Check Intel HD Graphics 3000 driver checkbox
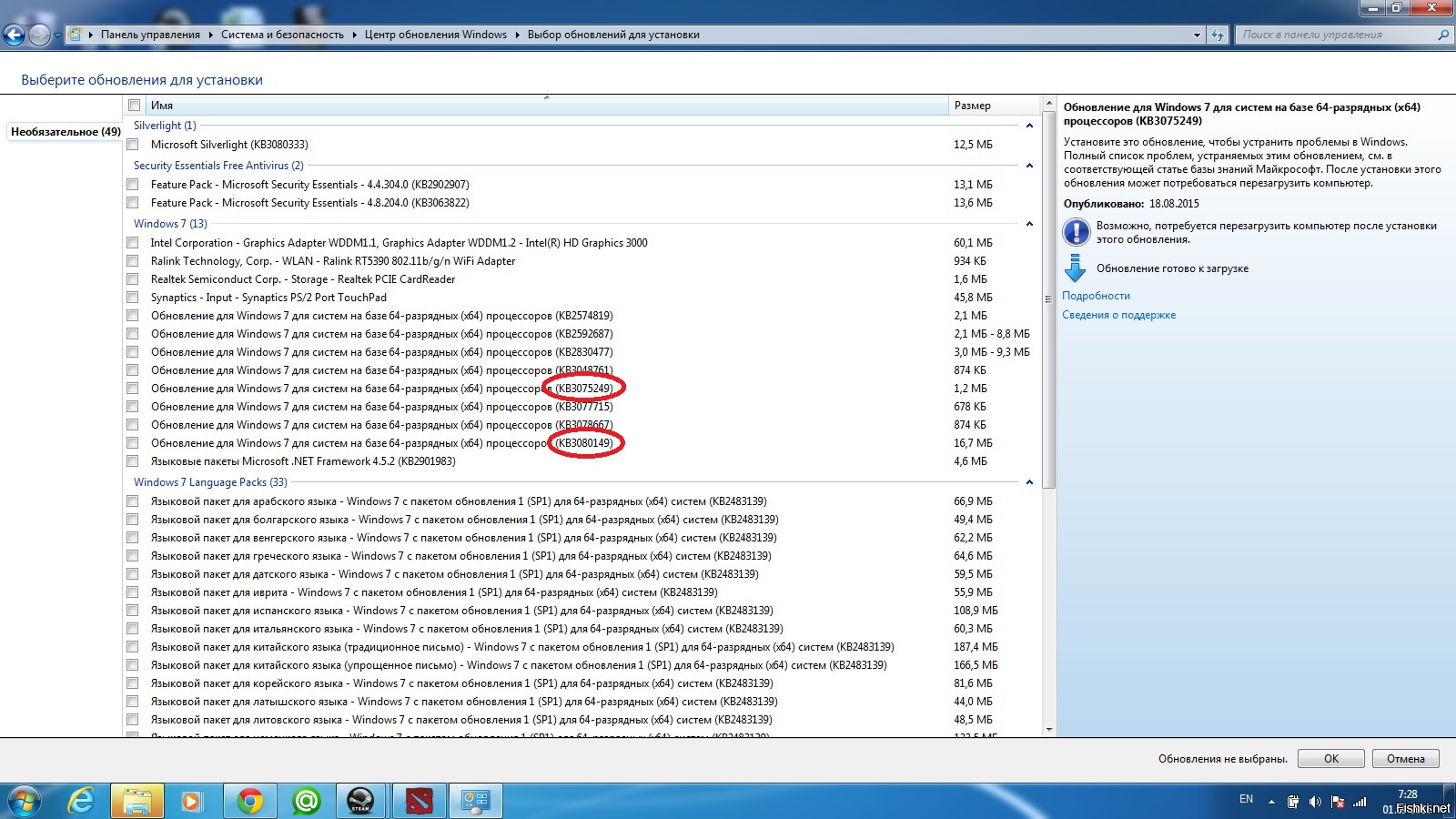 pyautogui.click(x=133, y=243)
